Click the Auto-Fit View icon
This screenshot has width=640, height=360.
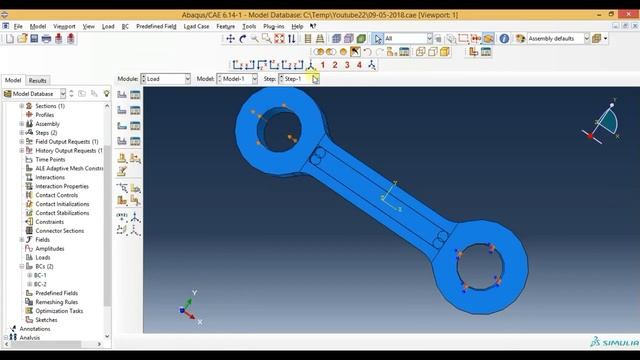point(279,39)
